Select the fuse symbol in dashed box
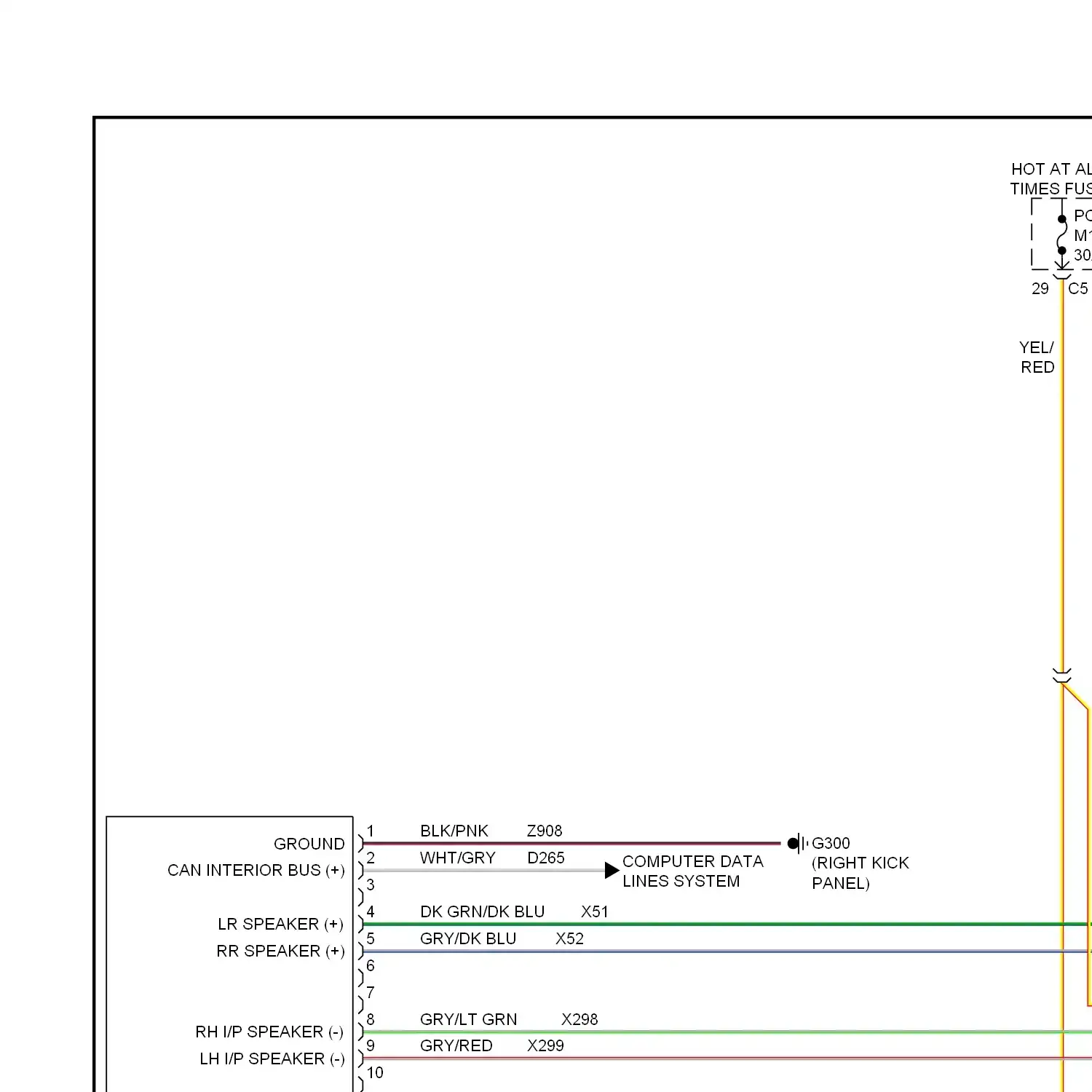Image resolution: width=1092 pixels, height=1092 pixels. point(1062,234)
